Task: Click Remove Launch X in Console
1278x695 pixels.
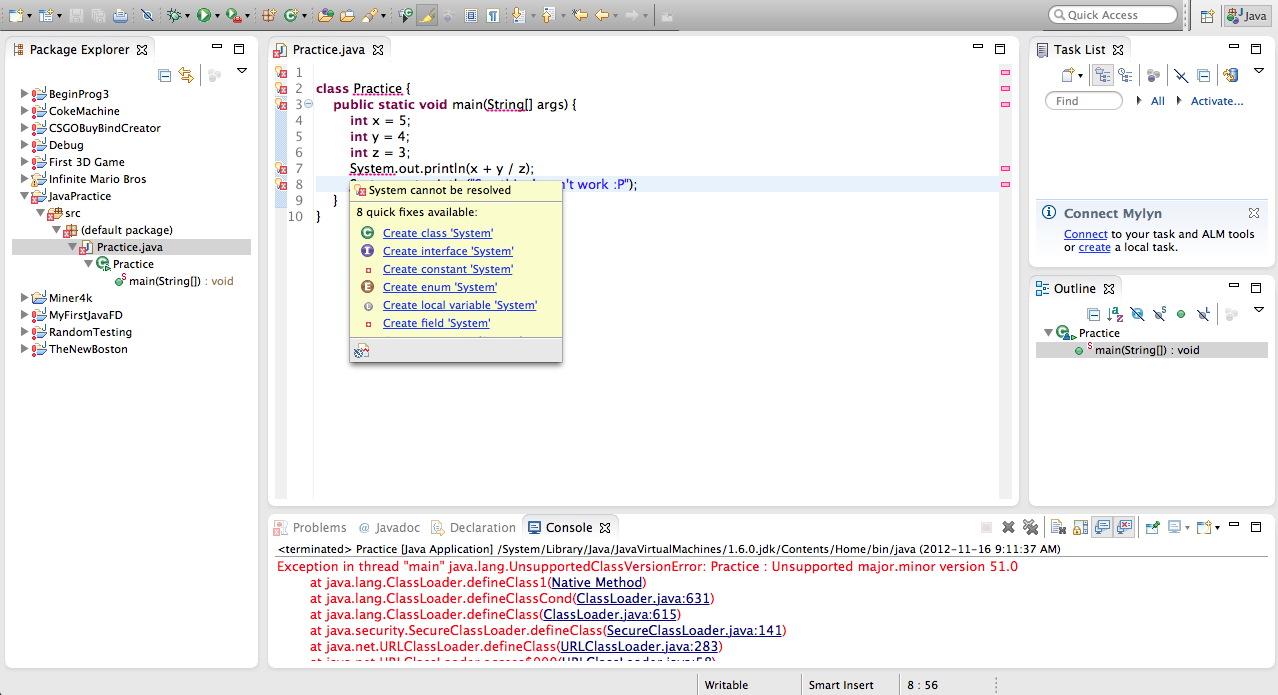Action: tap(1009, 527)
